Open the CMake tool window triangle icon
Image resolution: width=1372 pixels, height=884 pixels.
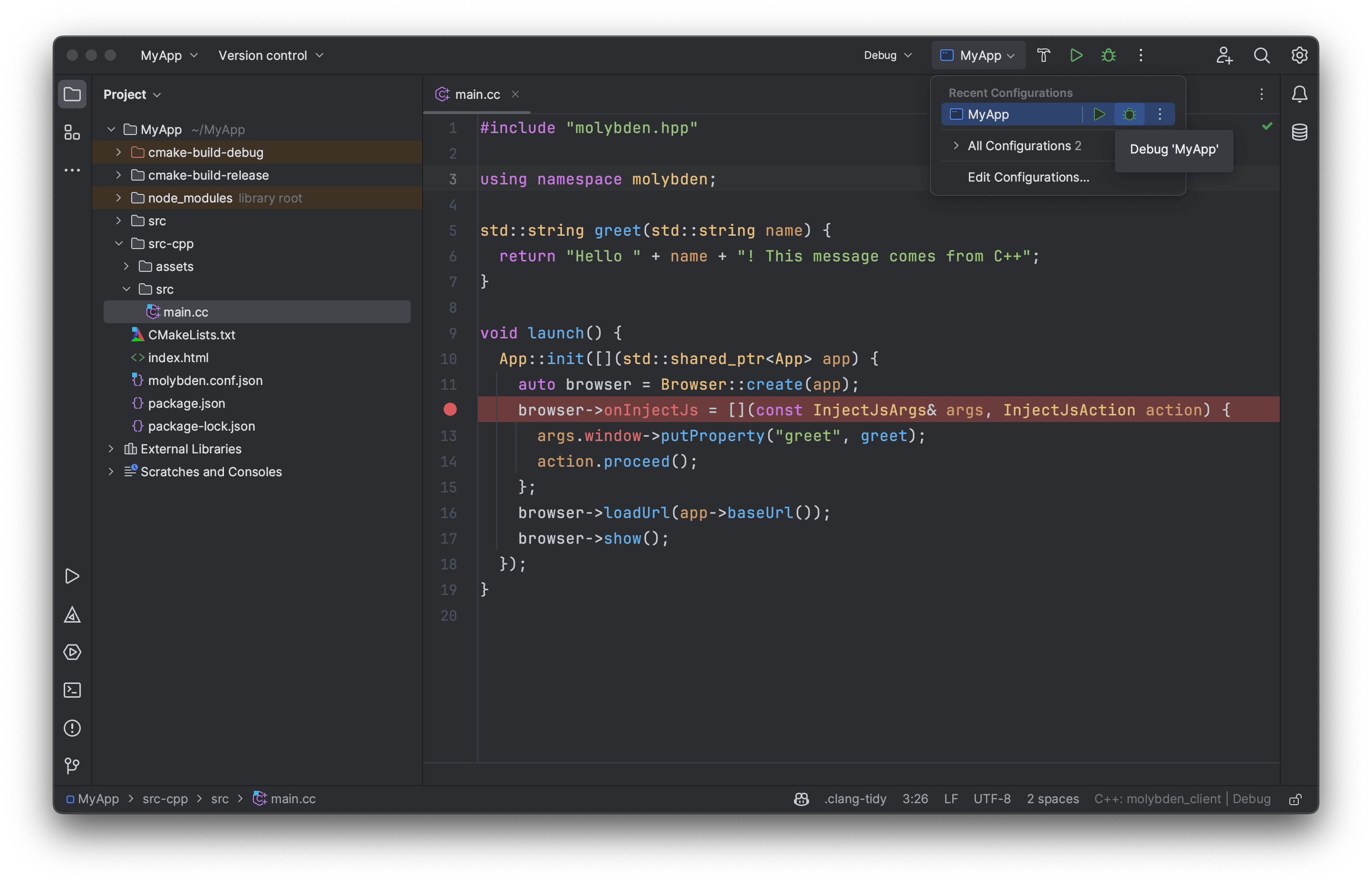pos(72,614)
